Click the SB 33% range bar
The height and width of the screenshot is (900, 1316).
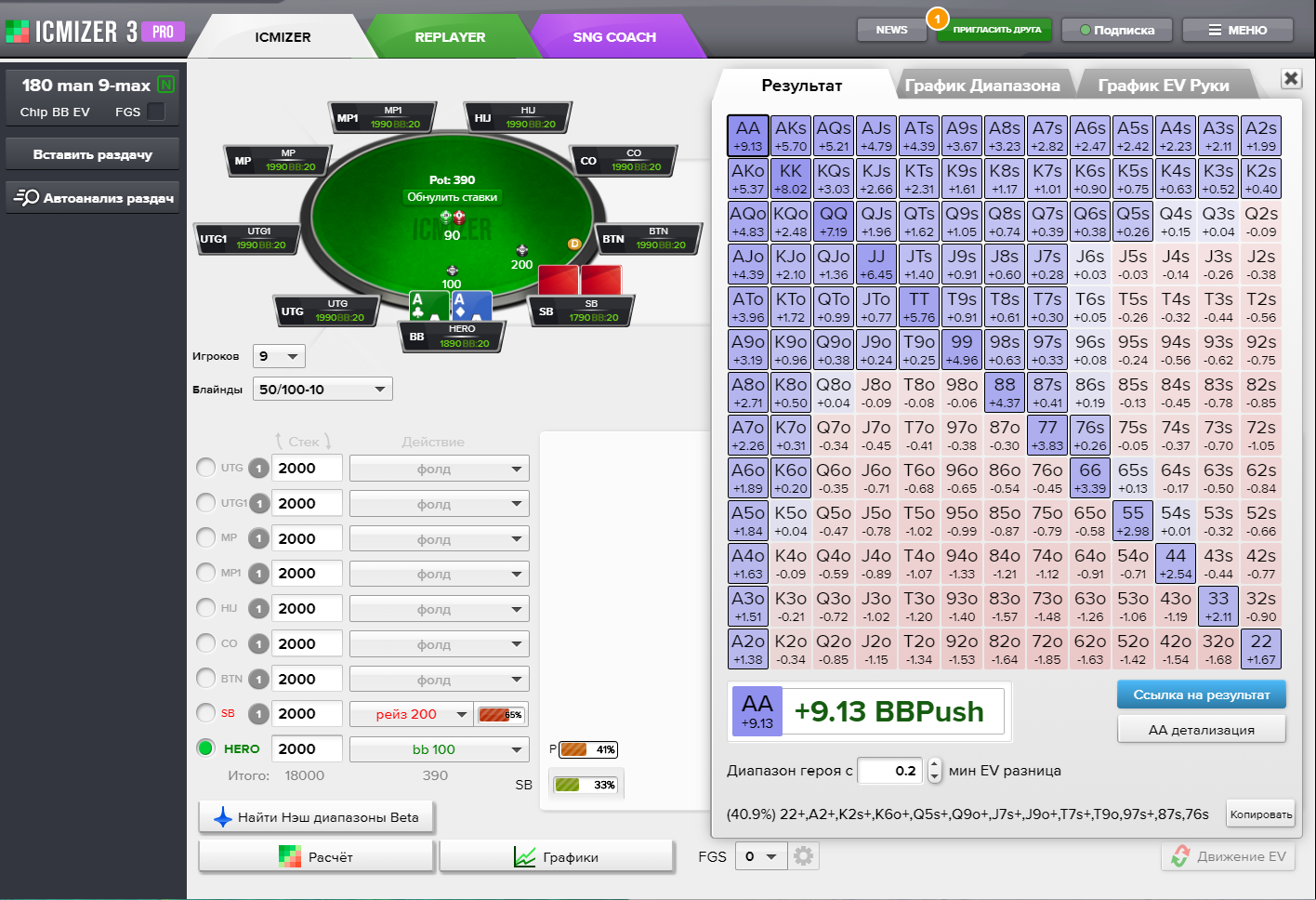(x=586, y=785)
